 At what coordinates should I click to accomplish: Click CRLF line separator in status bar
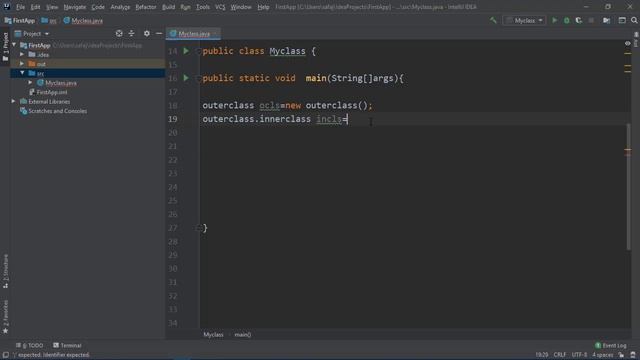point(559,355)
